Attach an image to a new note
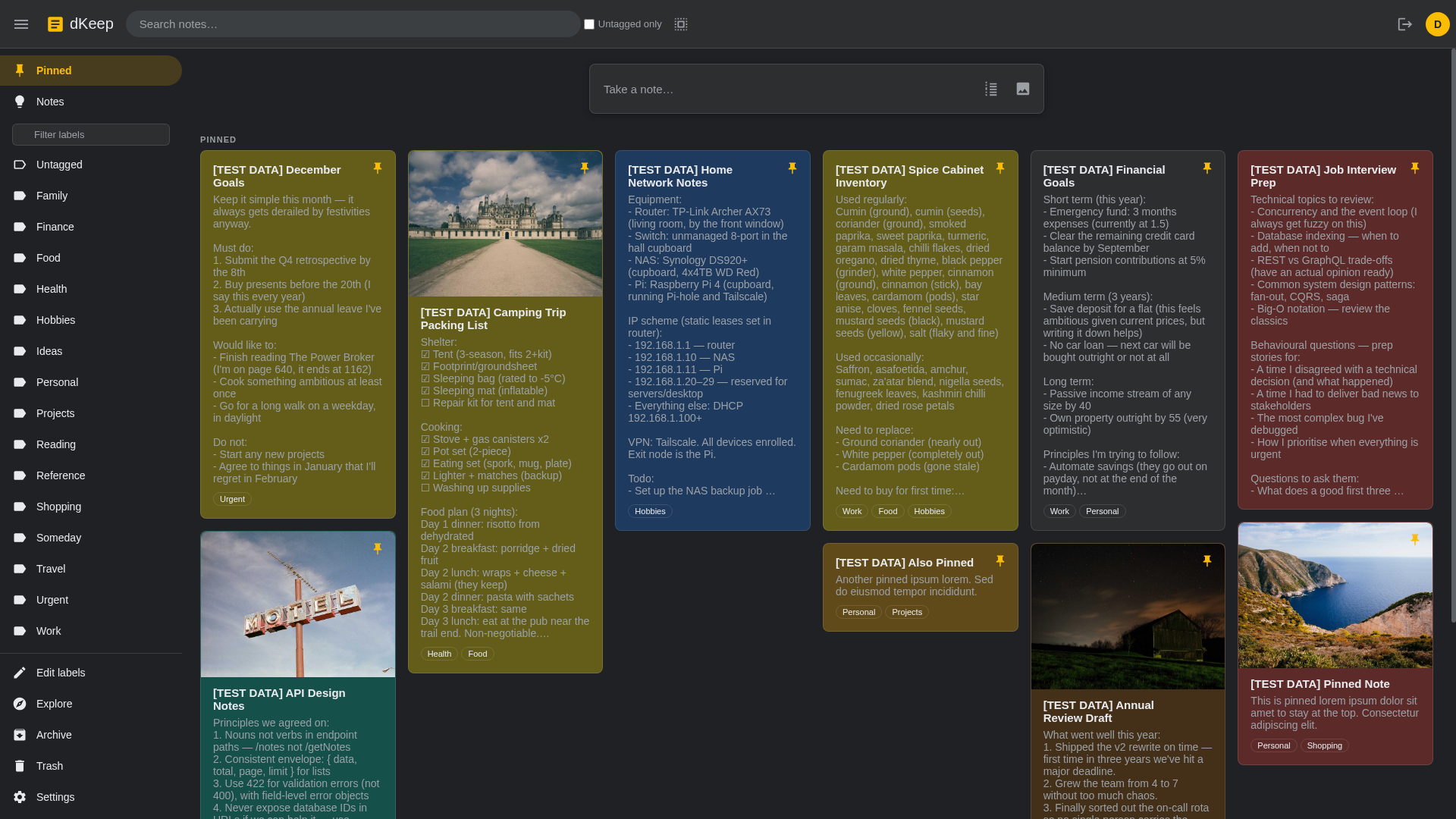1456x819 pixels. click(1022, 89)
